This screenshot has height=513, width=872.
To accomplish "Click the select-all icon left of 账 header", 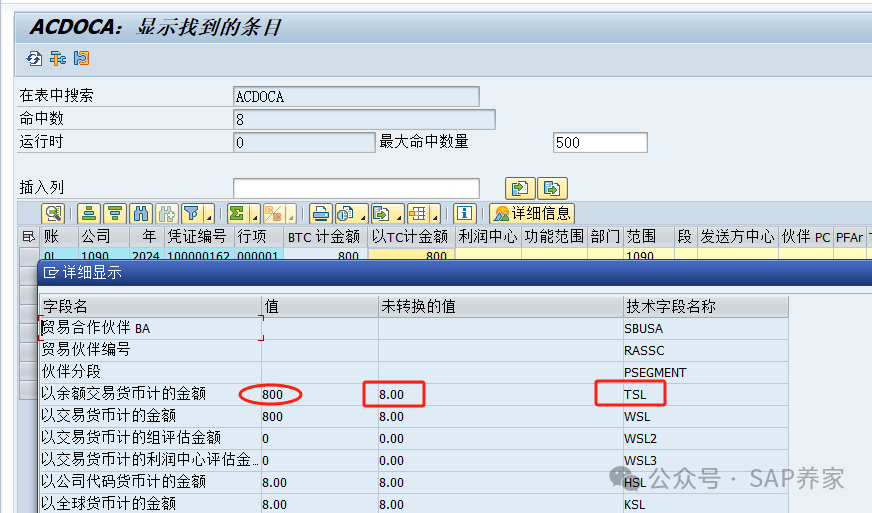I will [x=28, y=237].
